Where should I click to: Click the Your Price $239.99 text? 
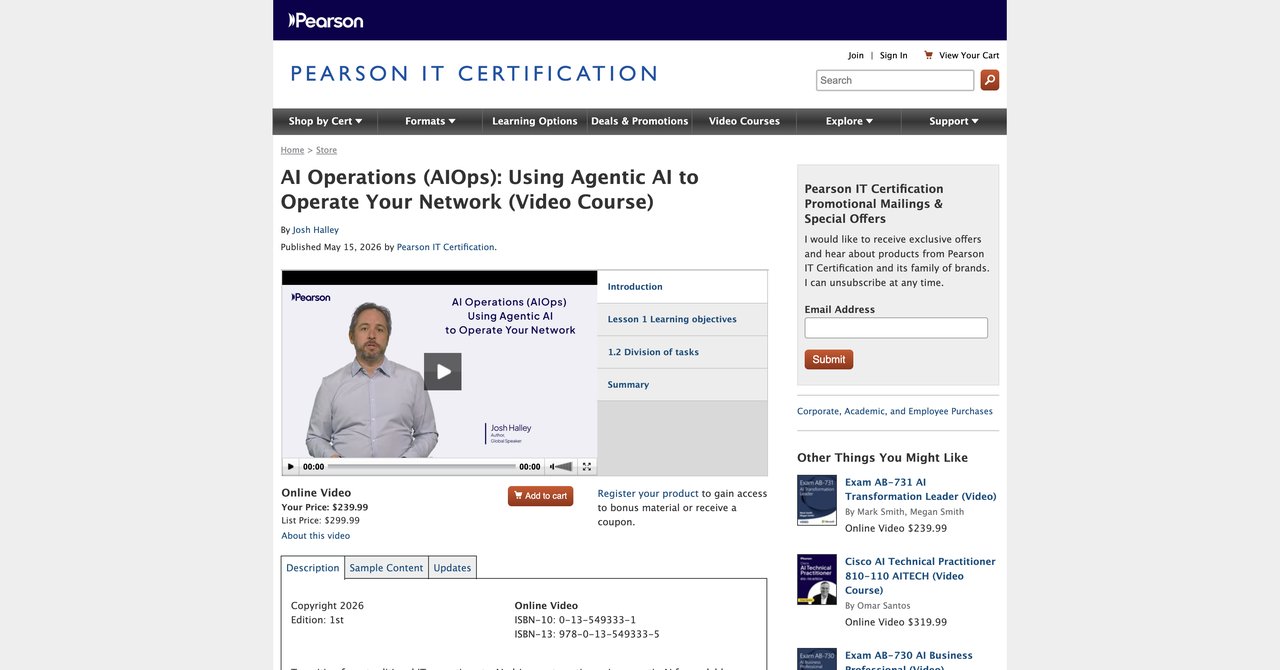pos(325,507)
